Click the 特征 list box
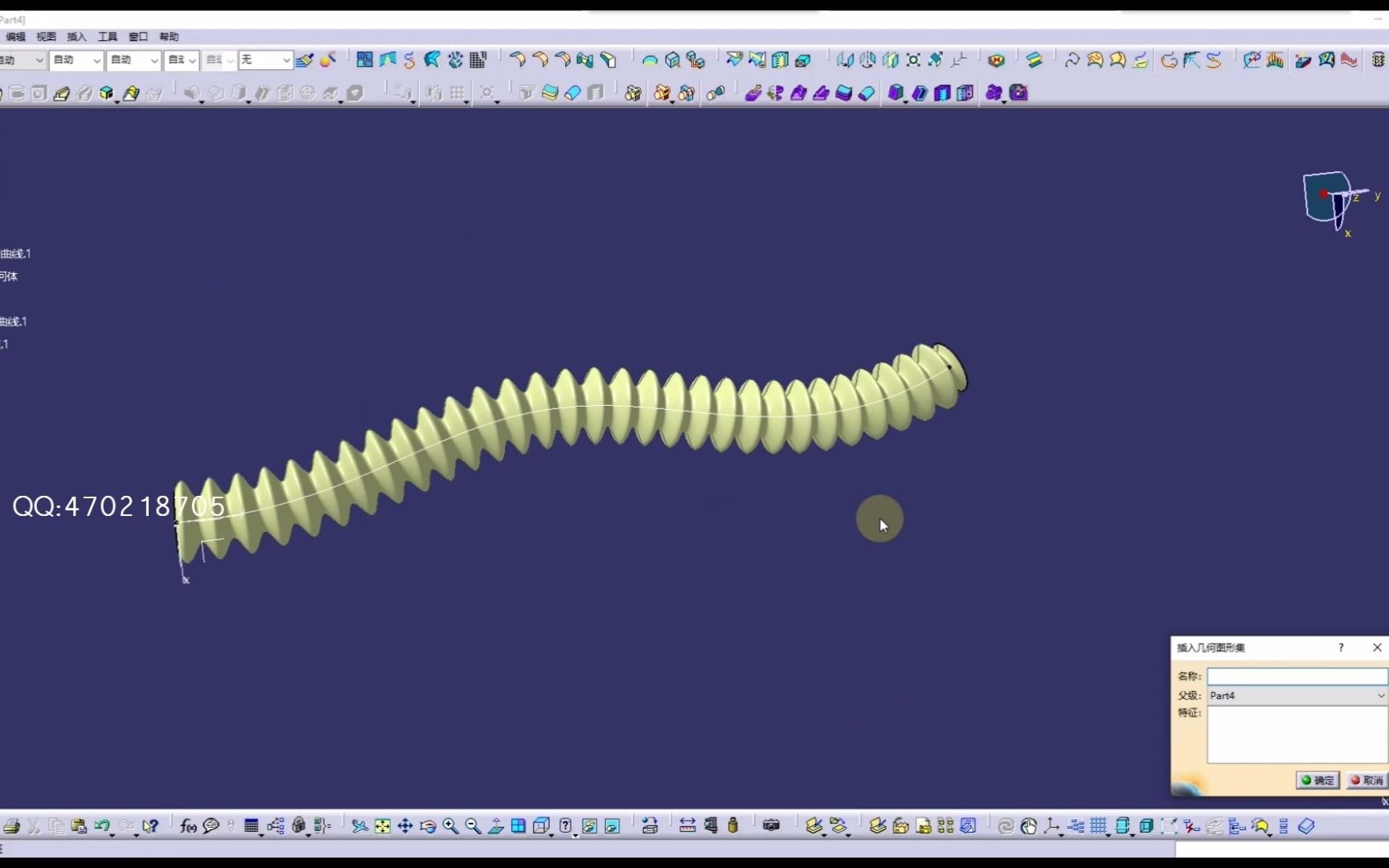1389x868 pixels. click(1297, 735)
